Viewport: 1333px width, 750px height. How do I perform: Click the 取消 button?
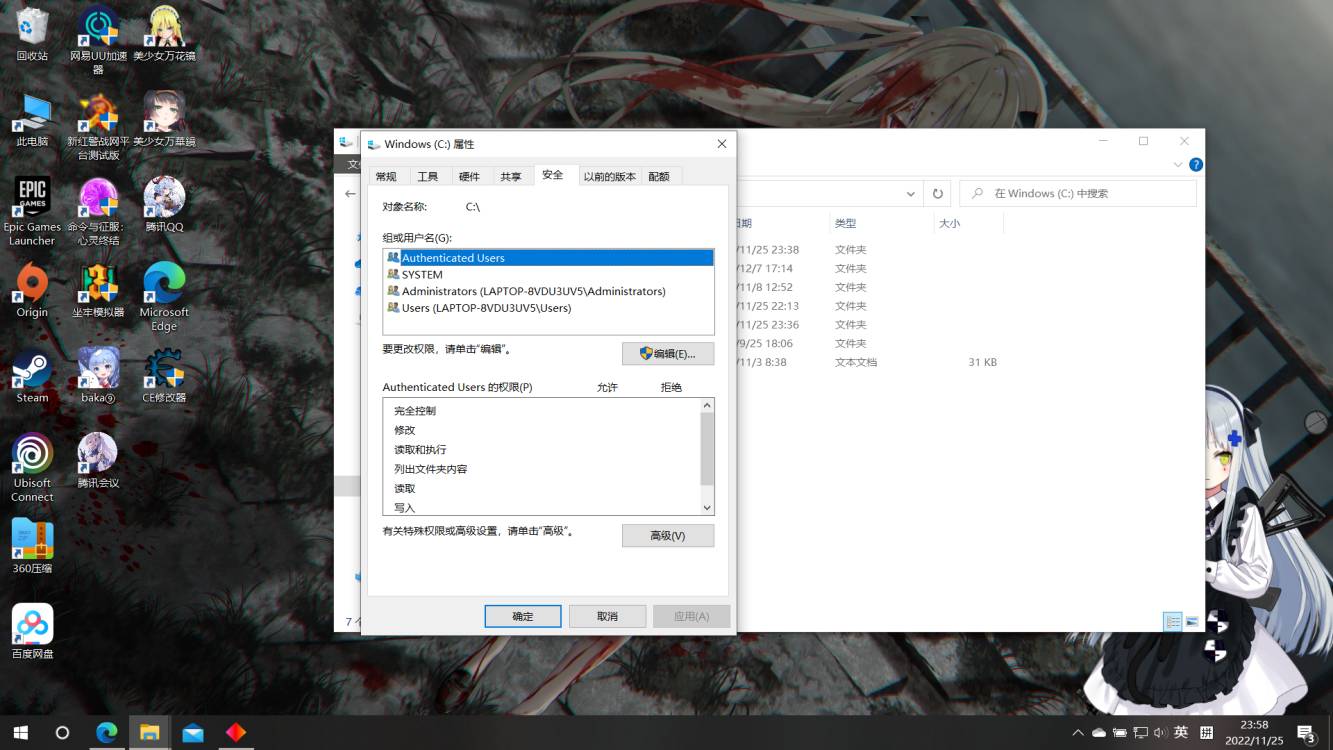(x=607, y=616)
